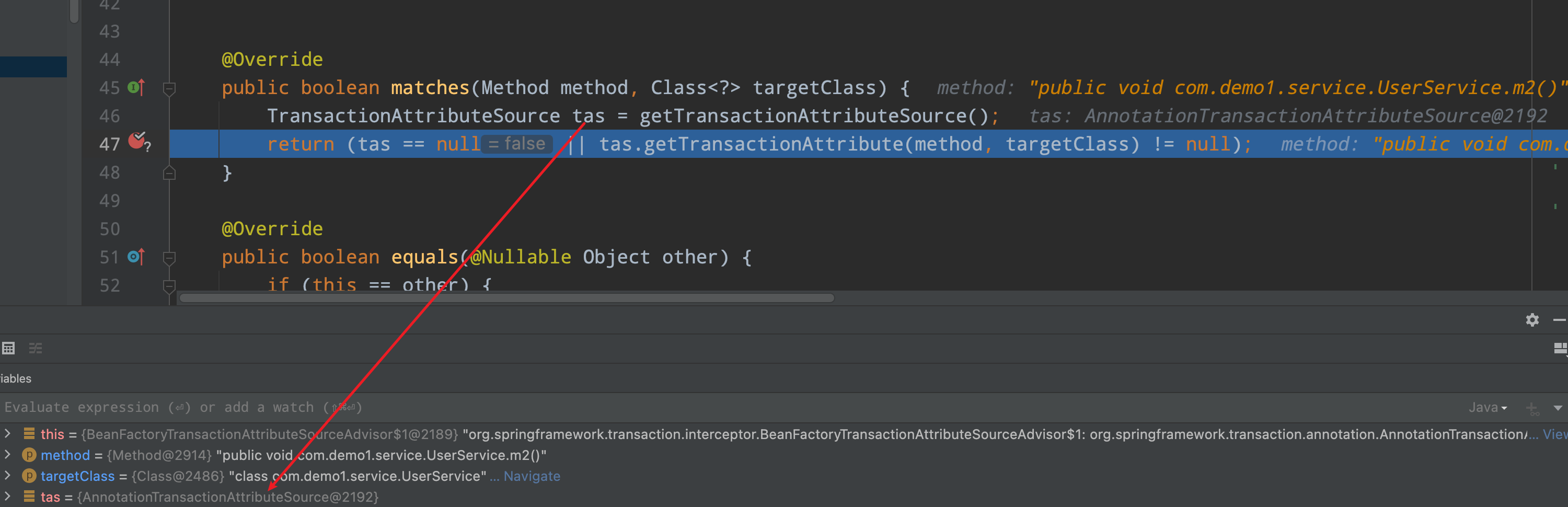Open the Java language dropdown
Screen dimensions: 1568x507
coord(1487,408)
